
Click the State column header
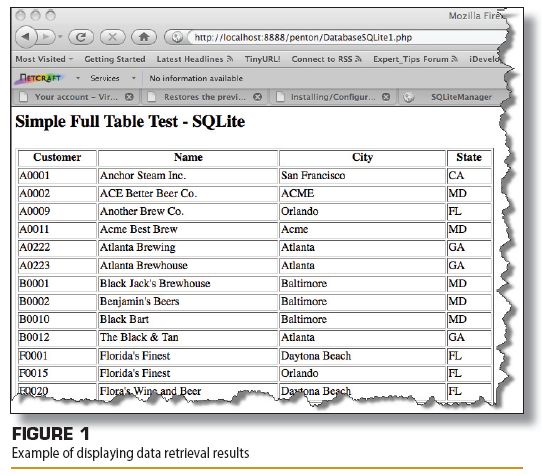click(x=469, y=157)
